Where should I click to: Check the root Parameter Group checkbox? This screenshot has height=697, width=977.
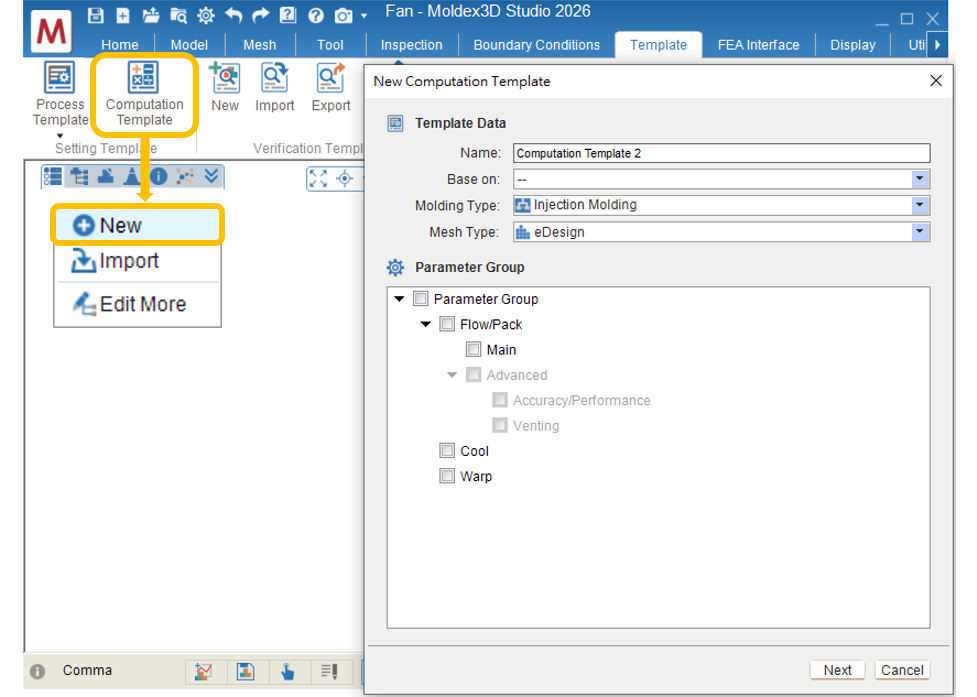point(421,299)
